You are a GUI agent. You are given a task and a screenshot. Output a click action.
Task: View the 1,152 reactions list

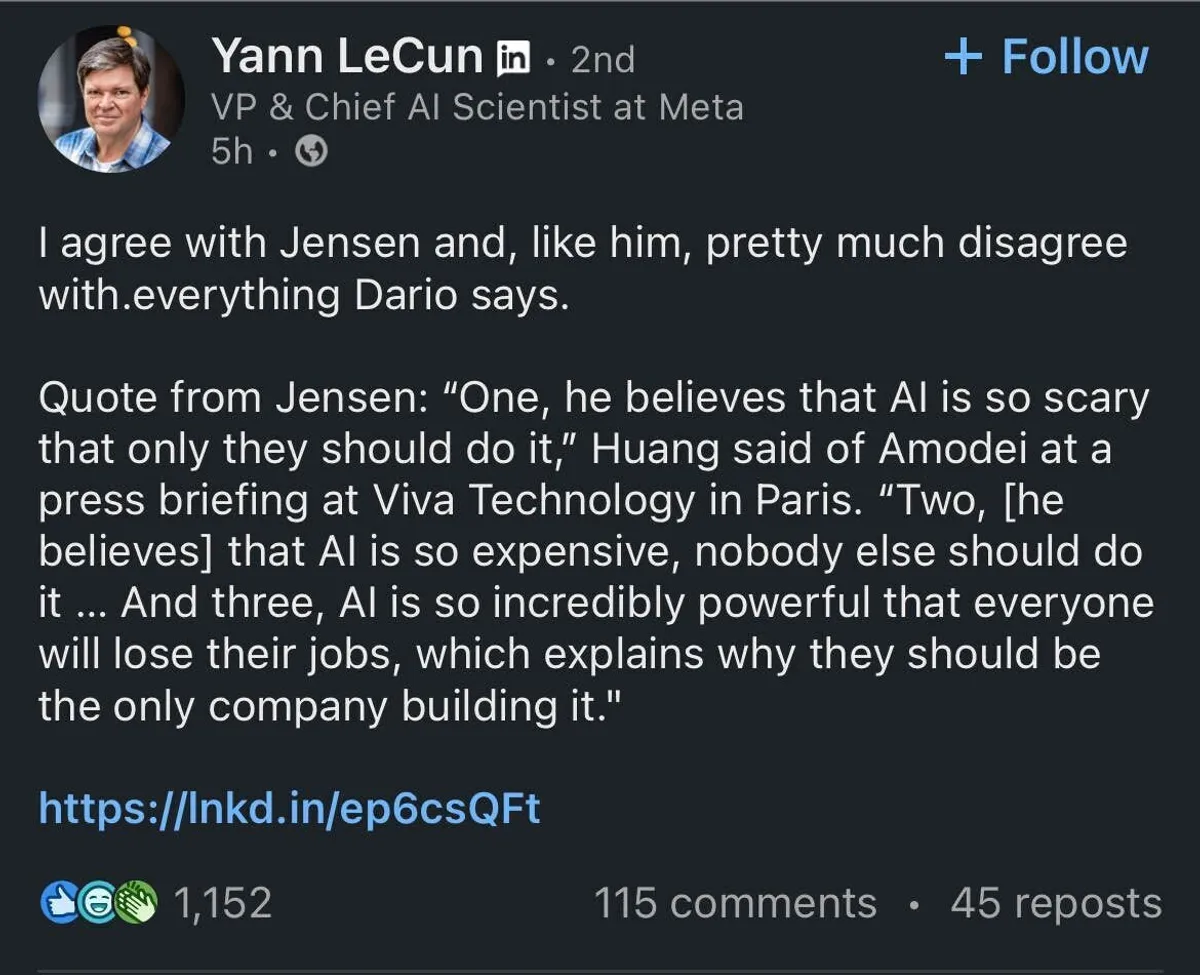pos(222,903)
